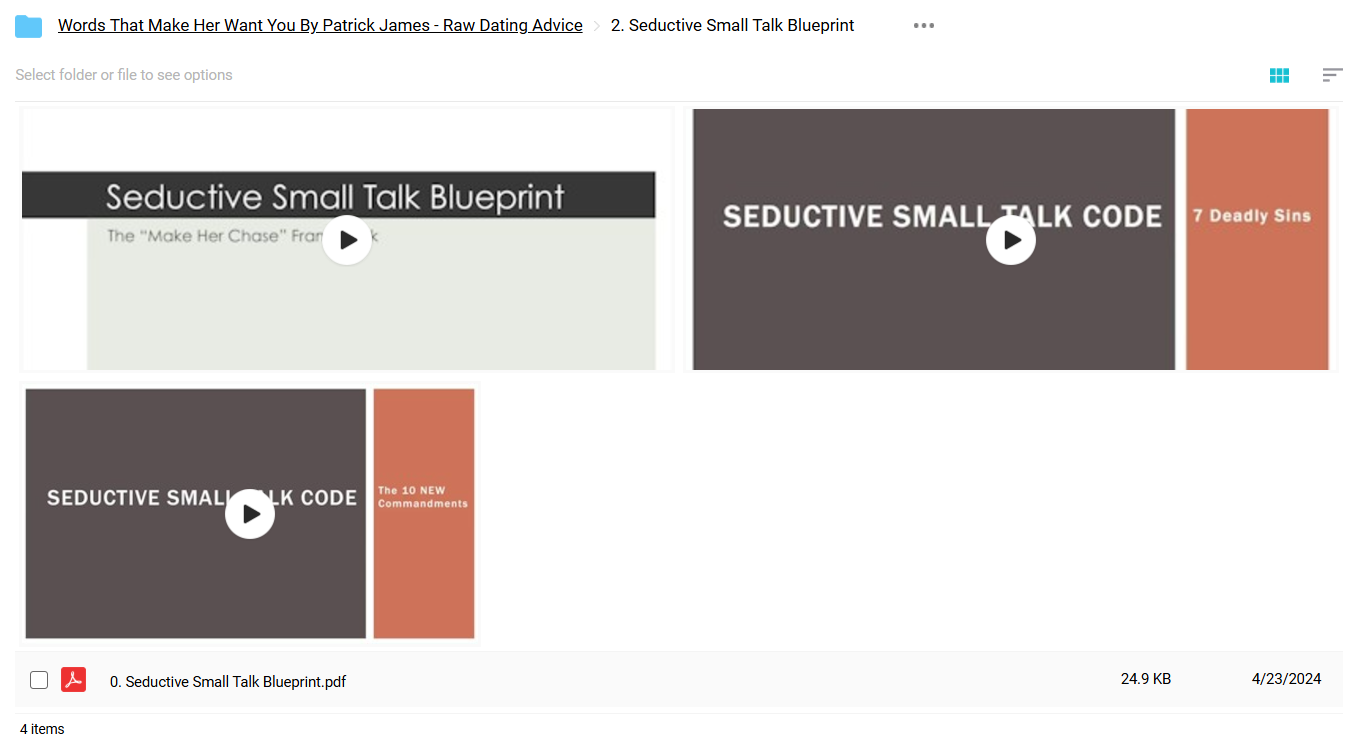Click the breadcrumb separator chevron
1356x741 pixels.
tap(597, 26)
